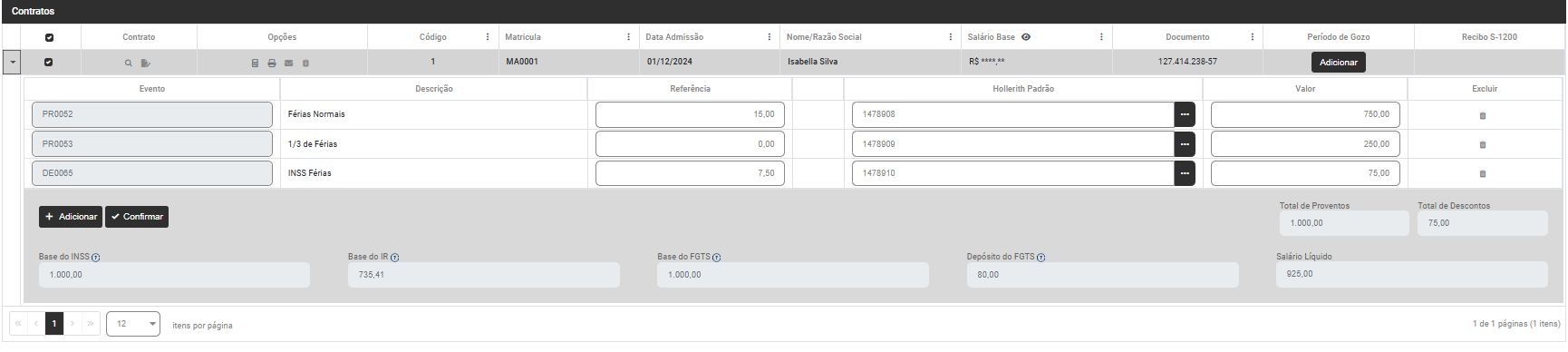Viewport: 1568px width, 352px height.
Task: Click the edit contract document icon
Action: (x=145, y=64)
